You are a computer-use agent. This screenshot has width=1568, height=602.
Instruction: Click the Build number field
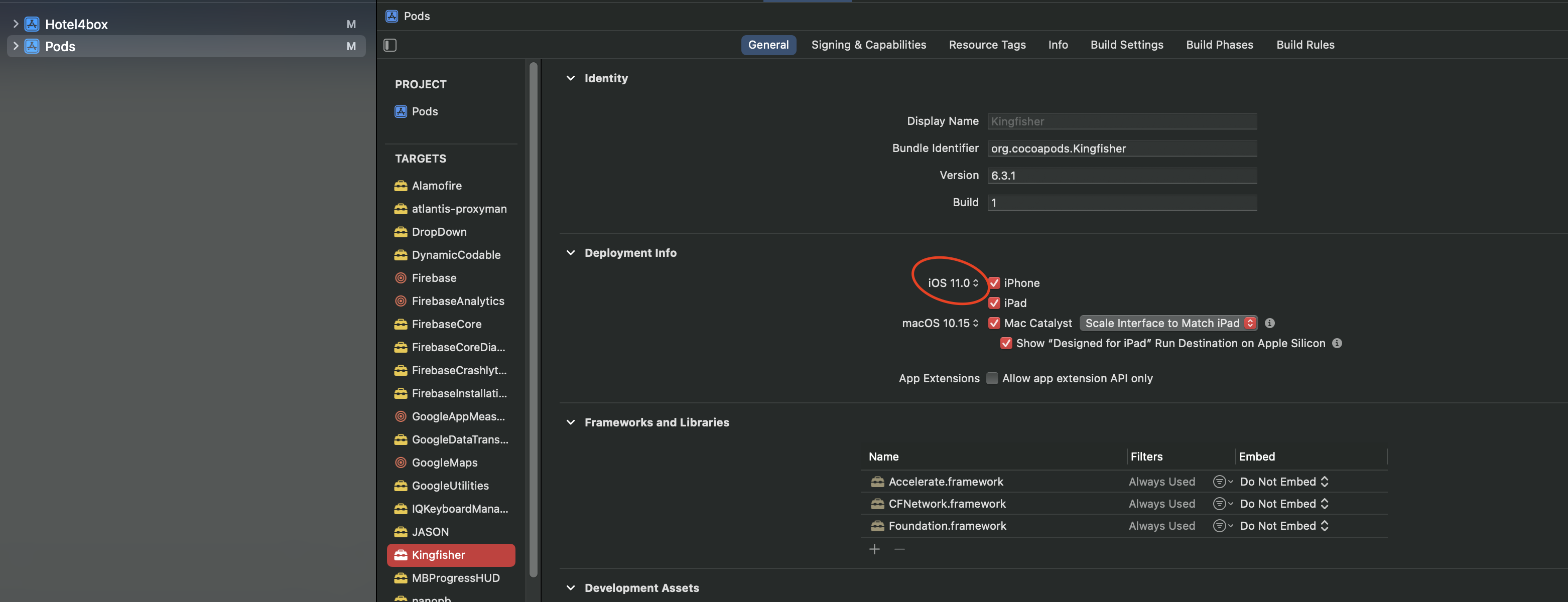pos(1122,203)
